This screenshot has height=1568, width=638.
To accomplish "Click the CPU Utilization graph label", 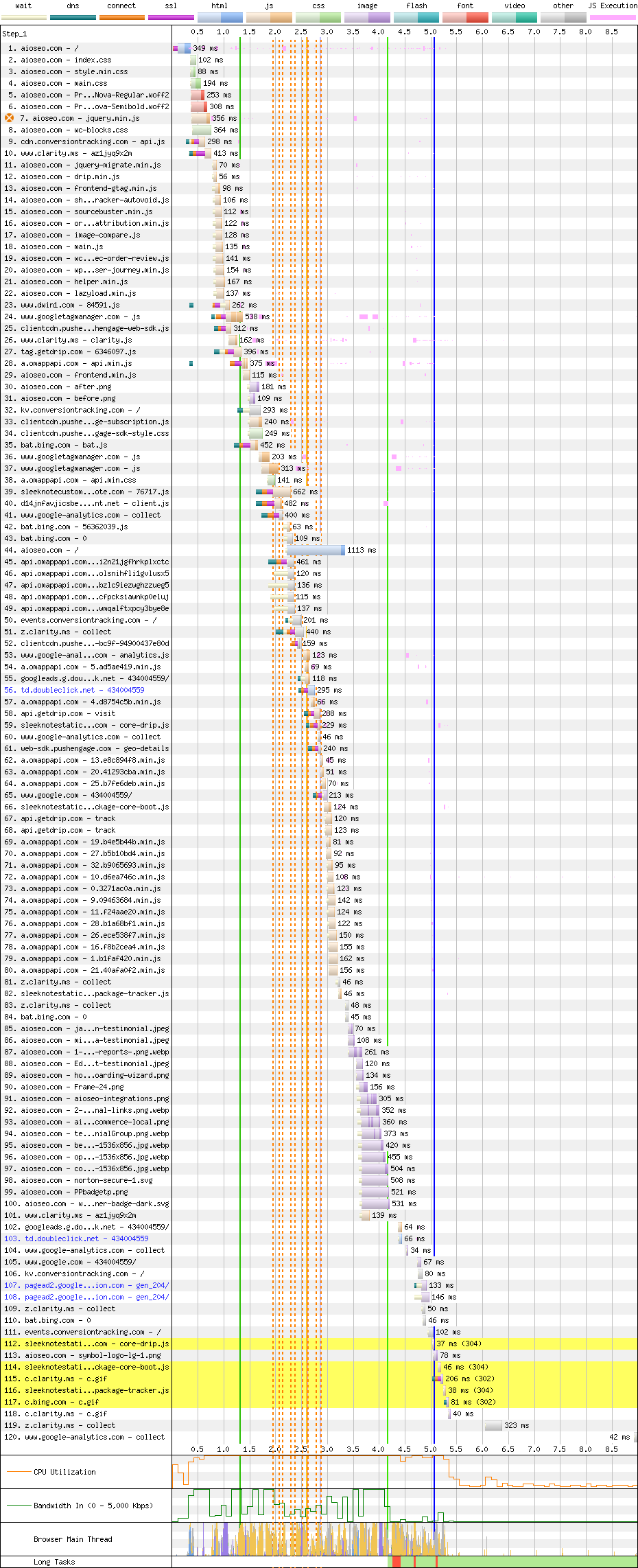I will [64, 1472].
